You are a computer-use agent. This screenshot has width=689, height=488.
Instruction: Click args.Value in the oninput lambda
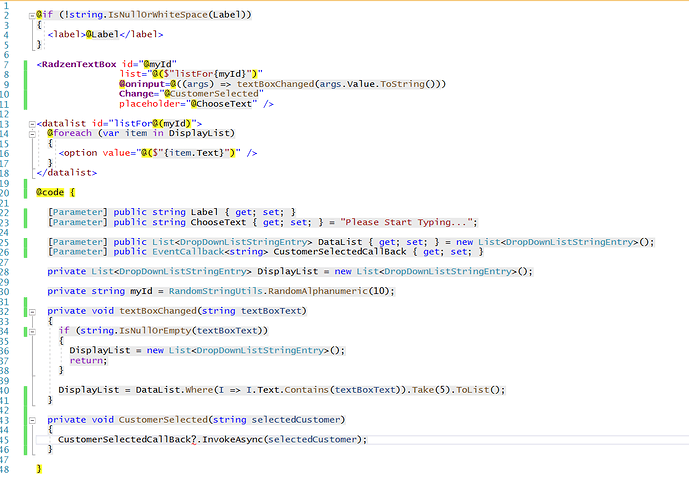tap(347, 84)
